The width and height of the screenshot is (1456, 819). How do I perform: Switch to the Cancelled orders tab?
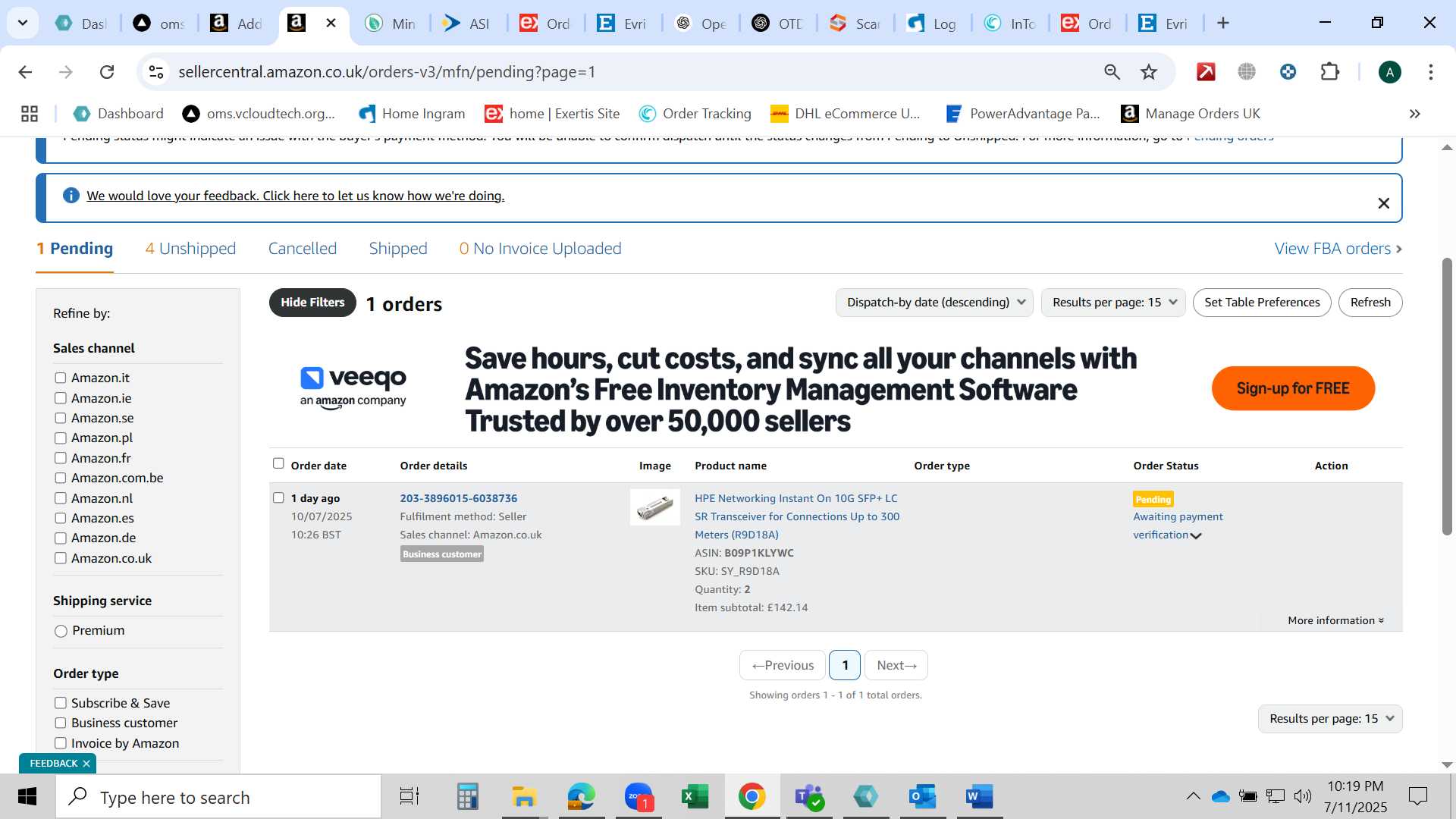pos(303,249)
